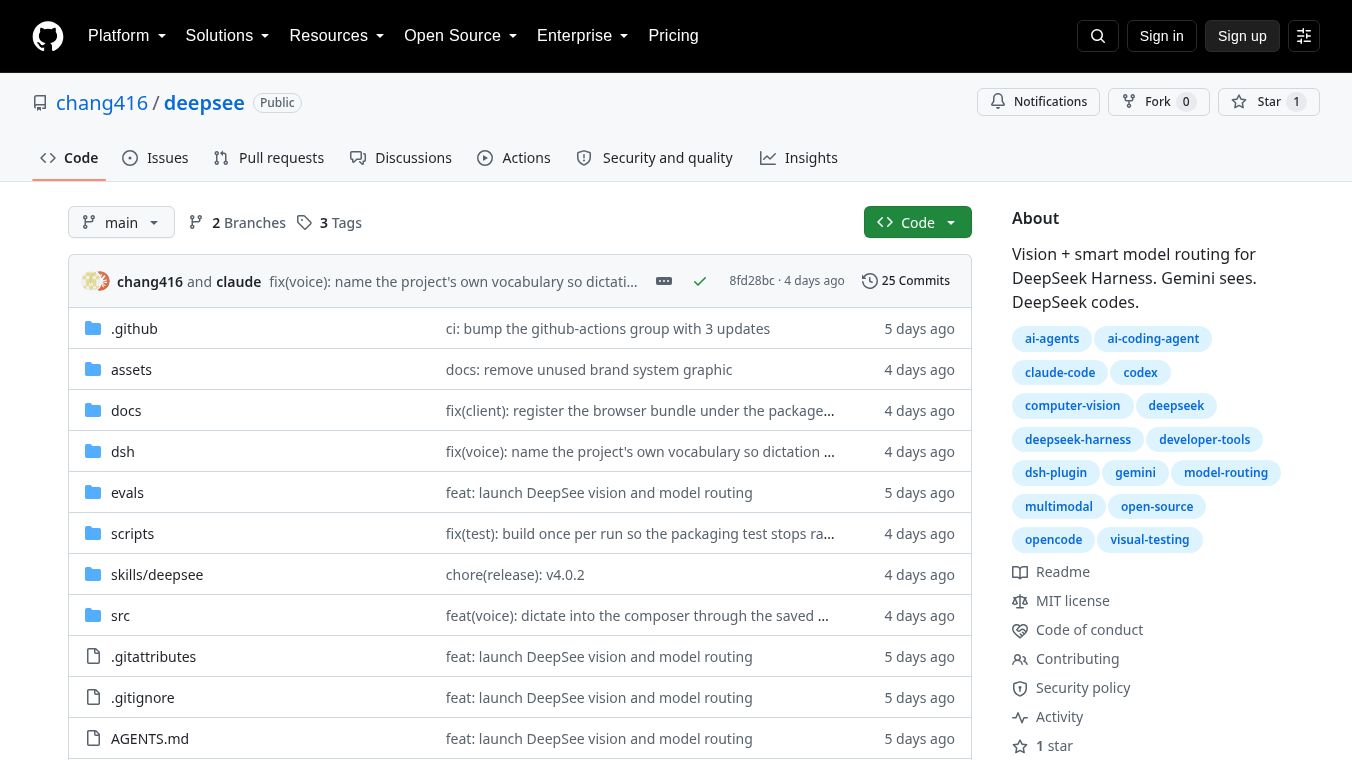Open the Enterprise dropdown menu

coord(583,36)
